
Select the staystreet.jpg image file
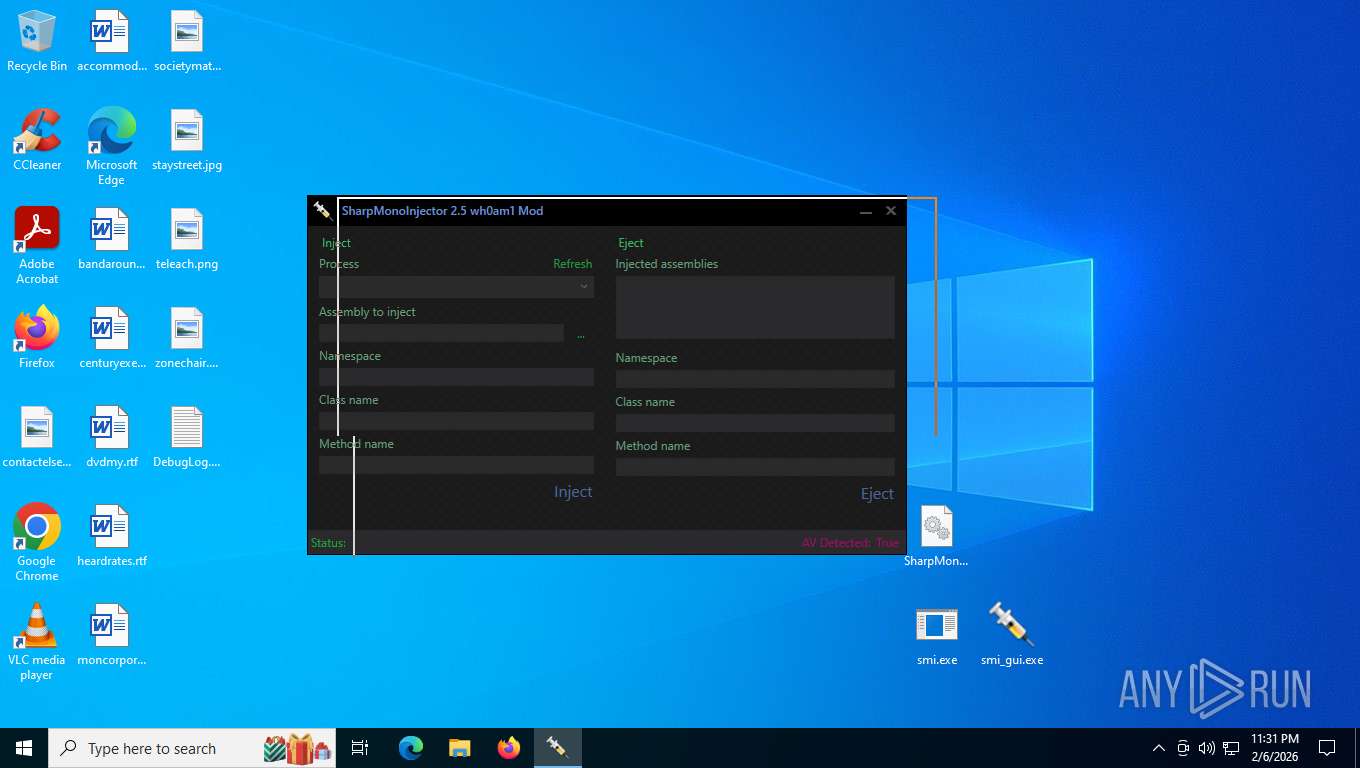pyautogui.click(x=187, y=141)
